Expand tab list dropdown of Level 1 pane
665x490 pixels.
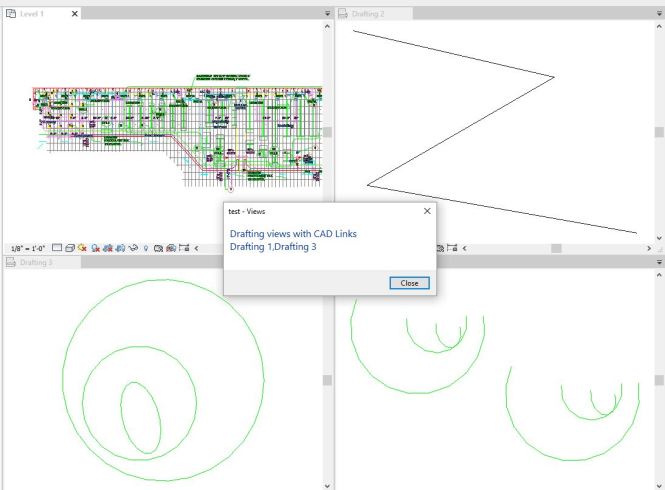[x=328, y=12]
